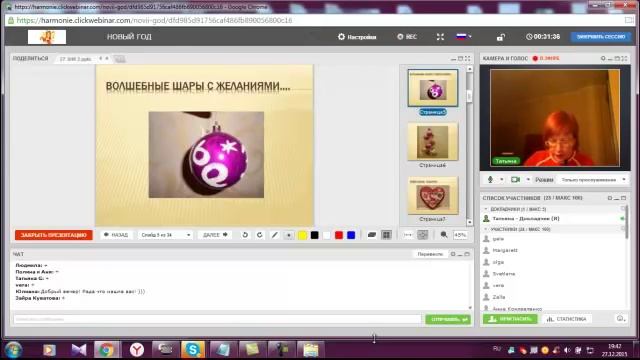Click the thumbnail list up scroll arrow
The image size is (640, 360).
pyautogui.click(x=469, y=69)
